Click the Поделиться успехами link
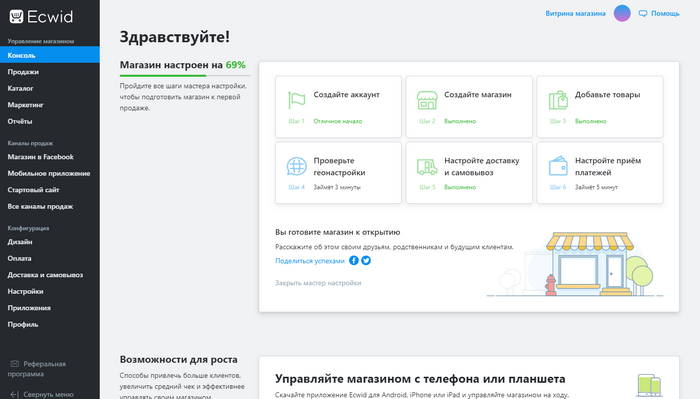This screenshot has width=700, height=399. 310,261
